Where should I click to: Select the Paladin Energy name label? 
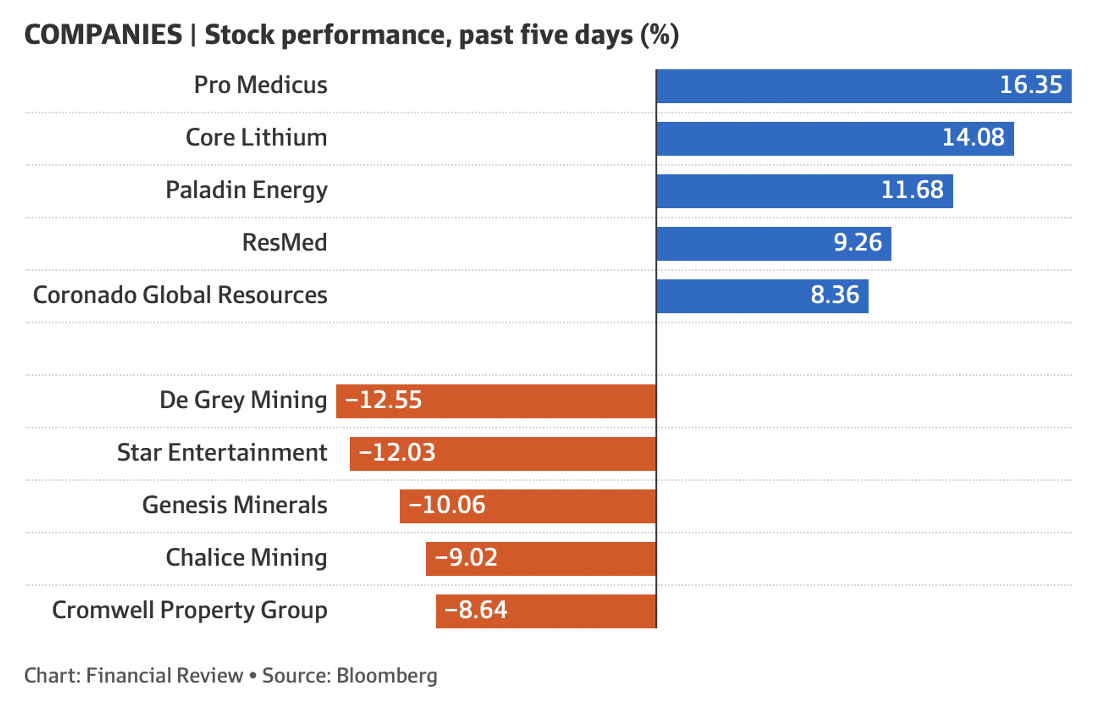(x=246, y=190)
